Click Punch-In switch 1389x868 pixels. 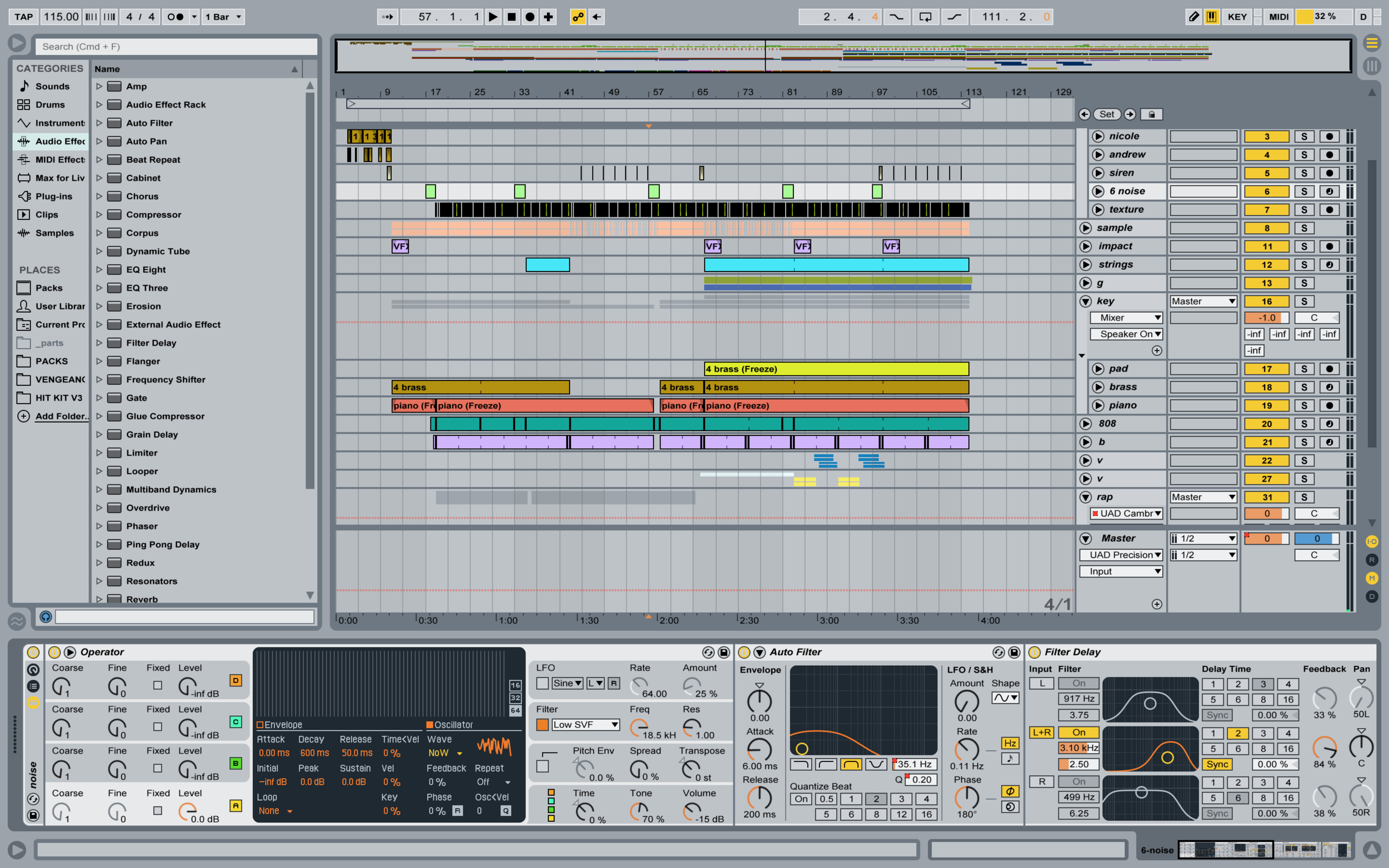[x=896, y=17]
